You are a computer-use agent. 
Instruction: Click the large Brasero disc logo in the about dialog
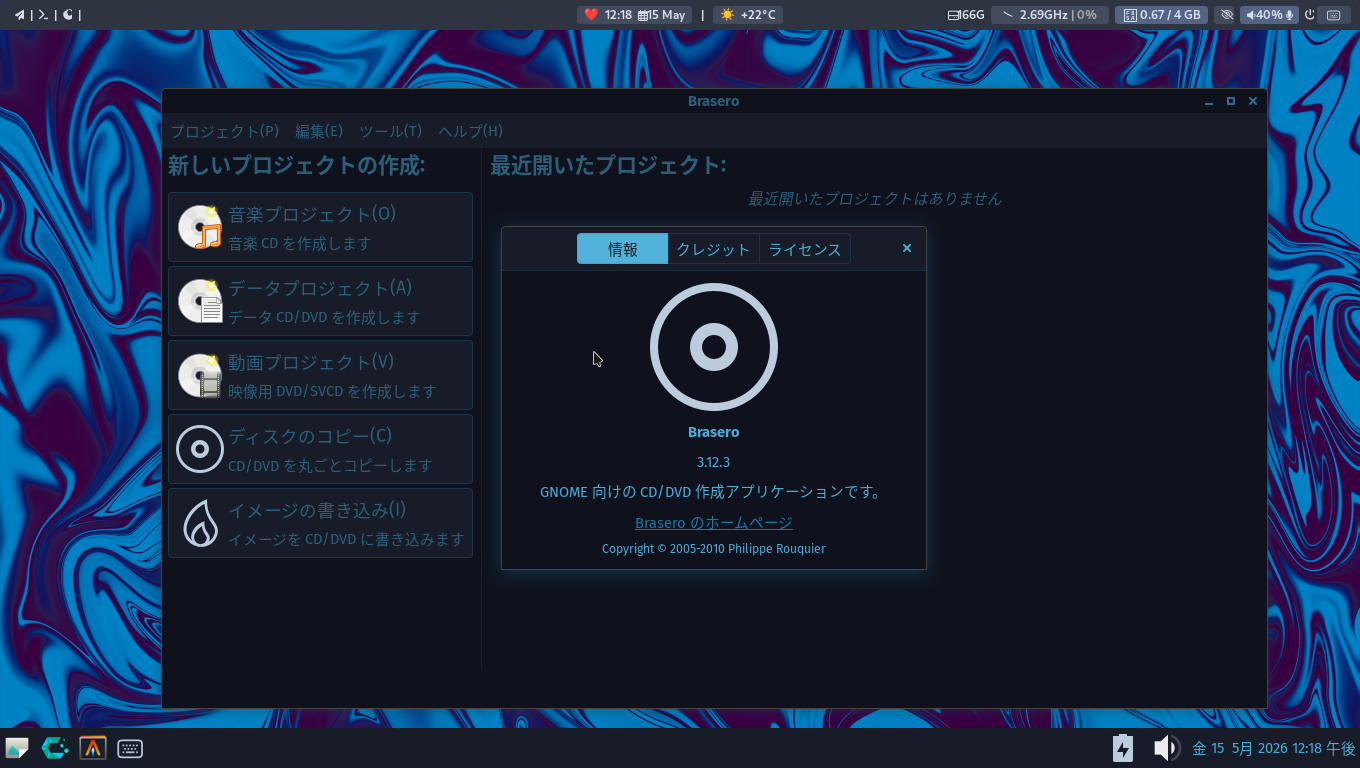pos(714,347)
